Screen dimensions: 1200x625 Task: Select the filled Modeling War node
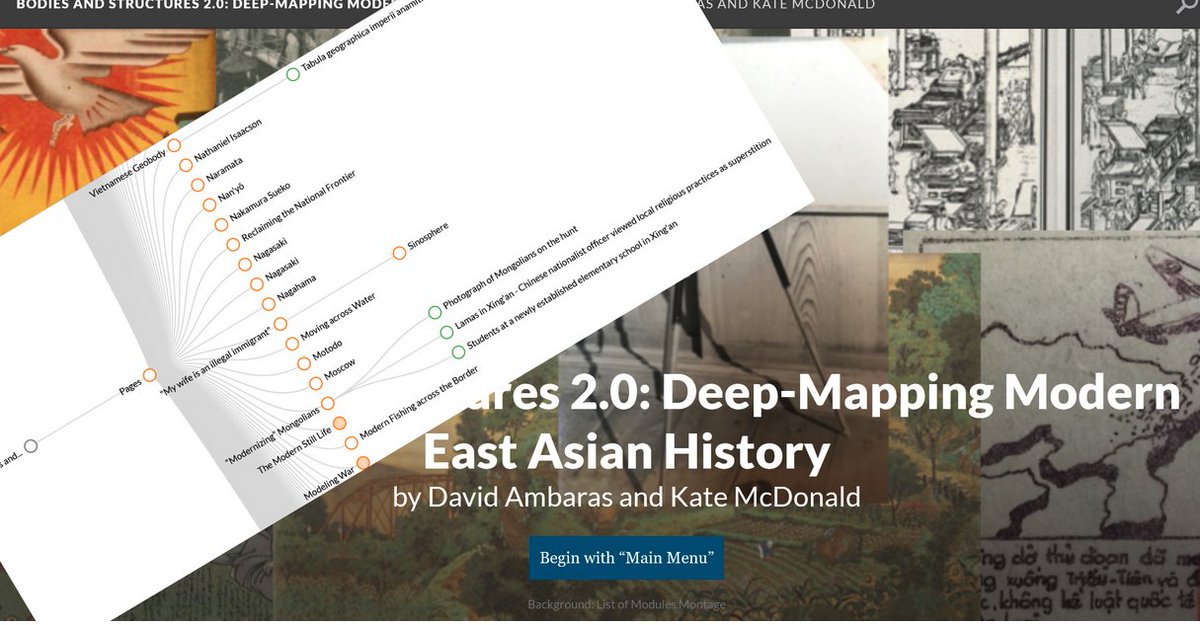[363, 462]
